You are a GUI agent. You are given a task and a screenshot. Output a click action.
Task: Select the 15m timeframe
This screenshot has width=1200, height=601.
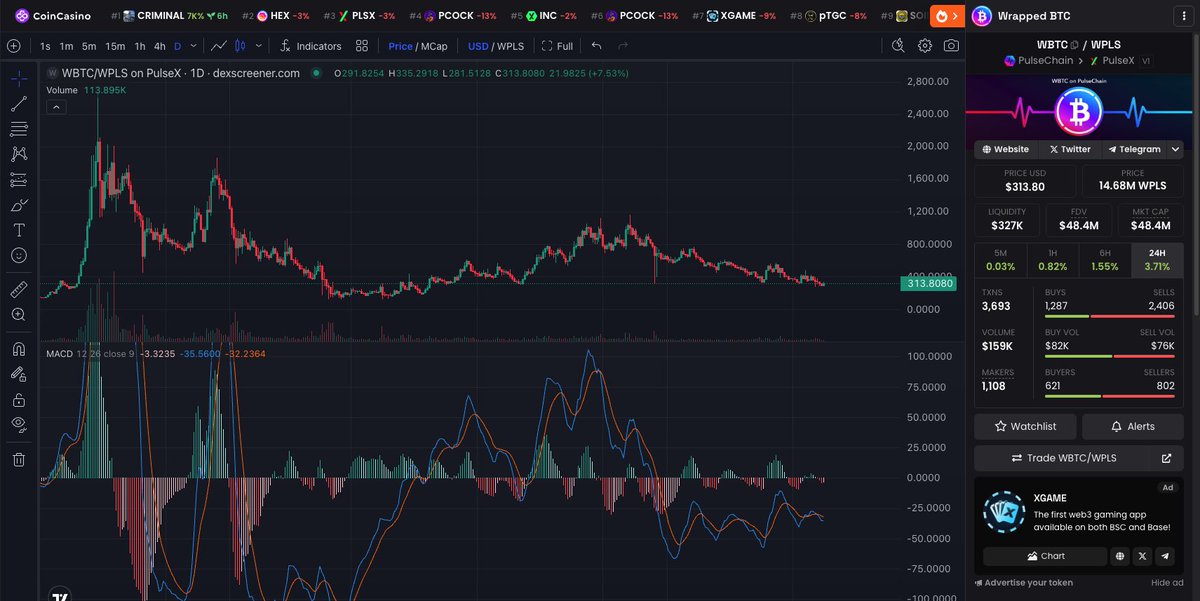tap(115, 46)
